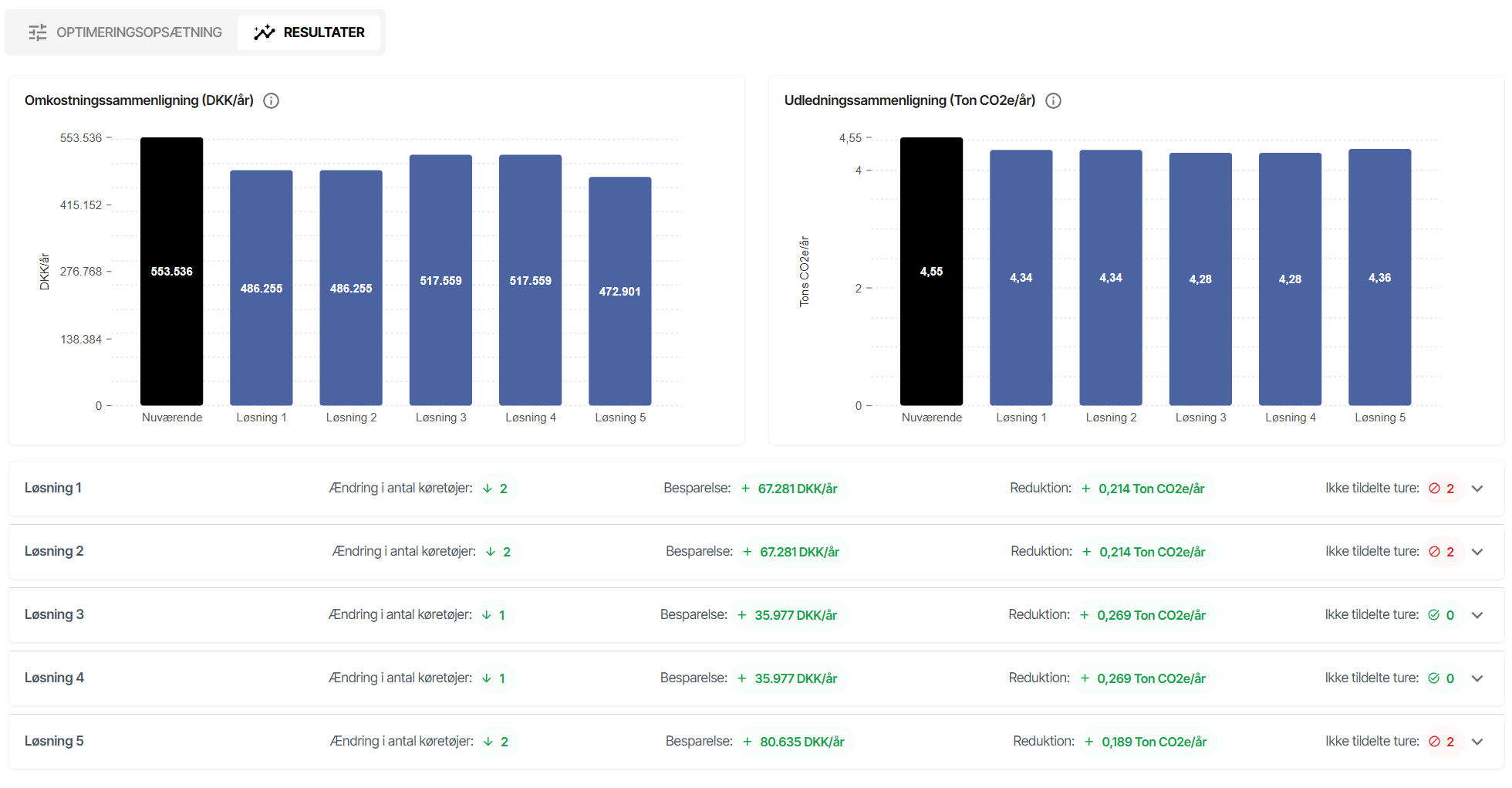Expand the Løsning 1 row chevron

[x=1477, y=489]
